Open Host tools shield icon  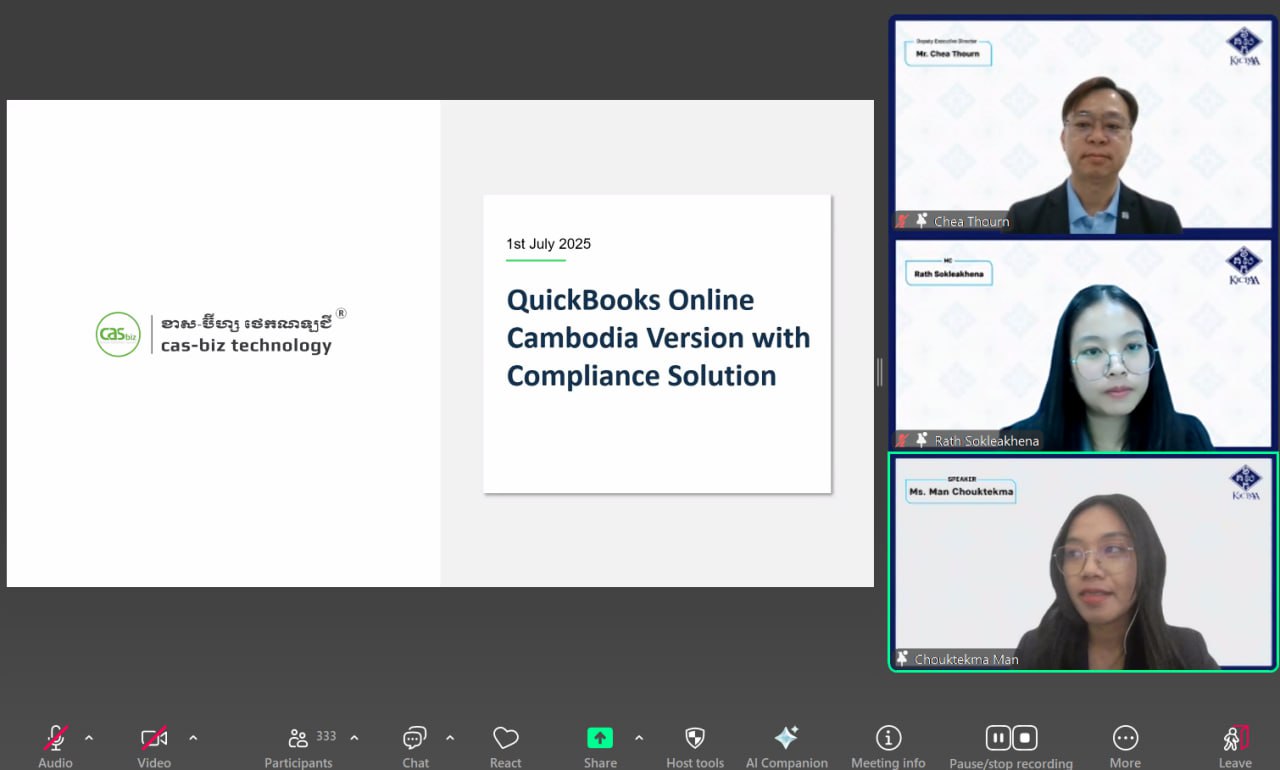pyautogui.click(x=695, y=739)
